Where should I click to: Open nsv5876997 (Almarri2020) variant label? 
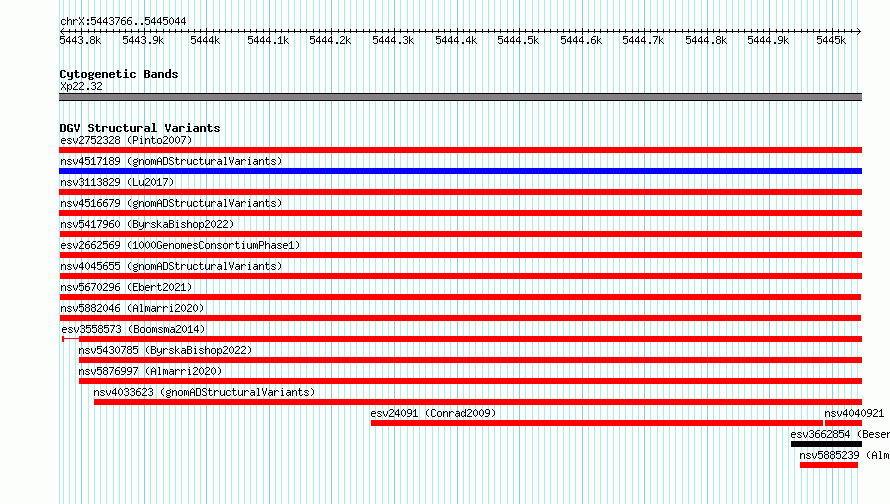tap(150, 371)
